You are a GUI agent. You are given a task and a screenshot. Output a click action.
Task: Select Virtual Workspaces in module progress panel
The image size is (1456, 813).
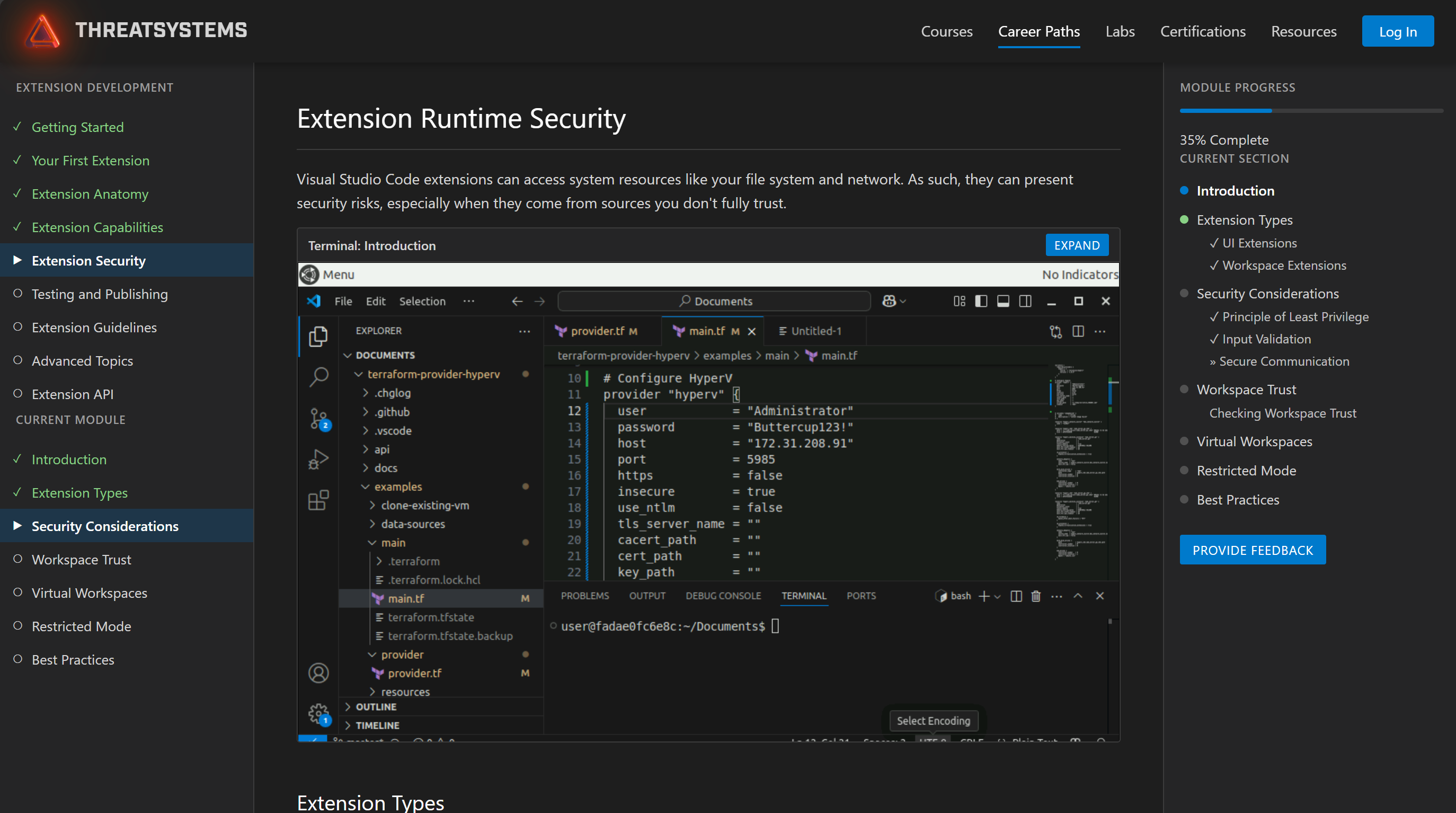tap(1254, 441)
